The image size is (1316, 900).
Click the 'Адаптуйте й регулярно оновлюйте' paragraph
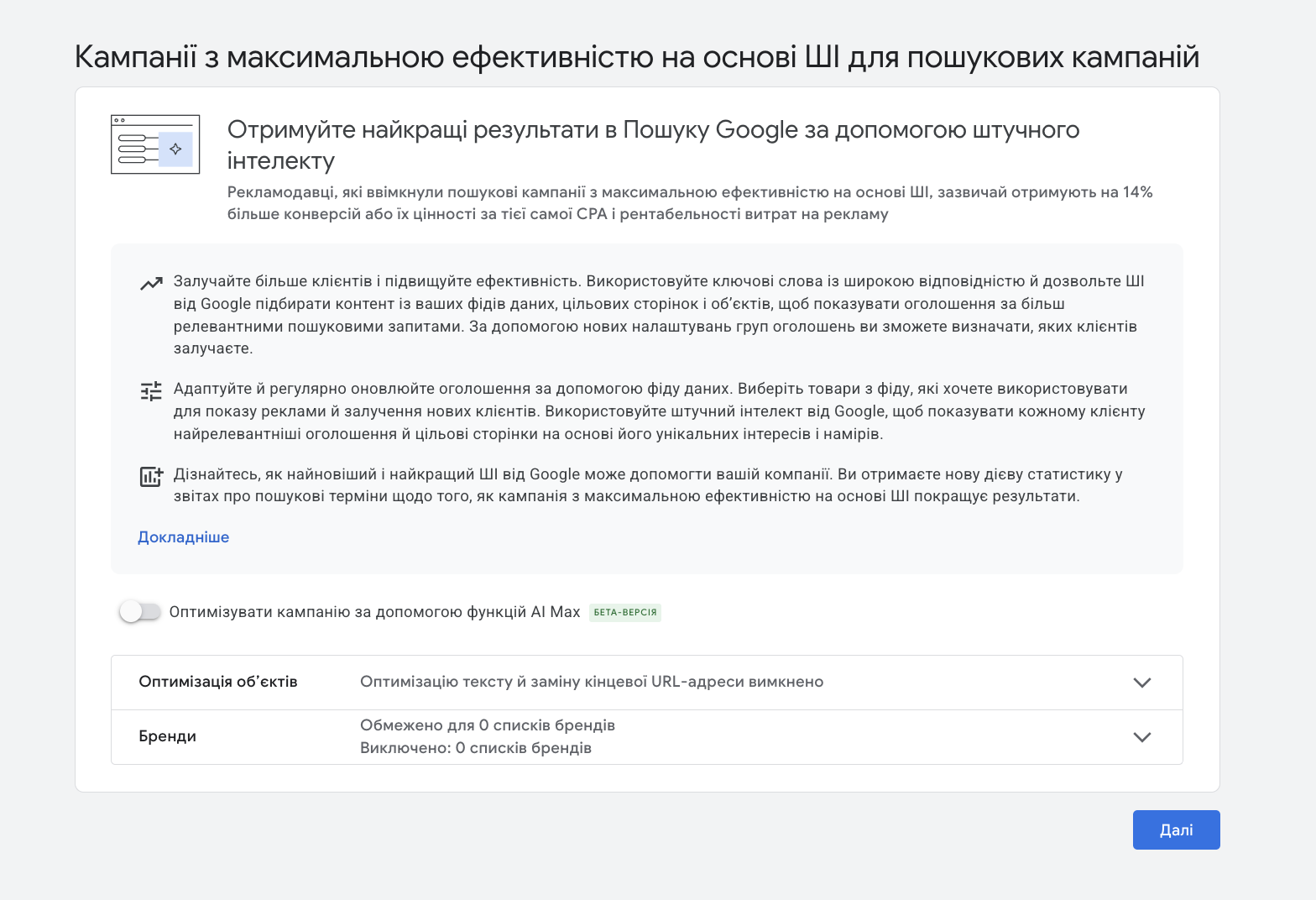tap(659, 411)
